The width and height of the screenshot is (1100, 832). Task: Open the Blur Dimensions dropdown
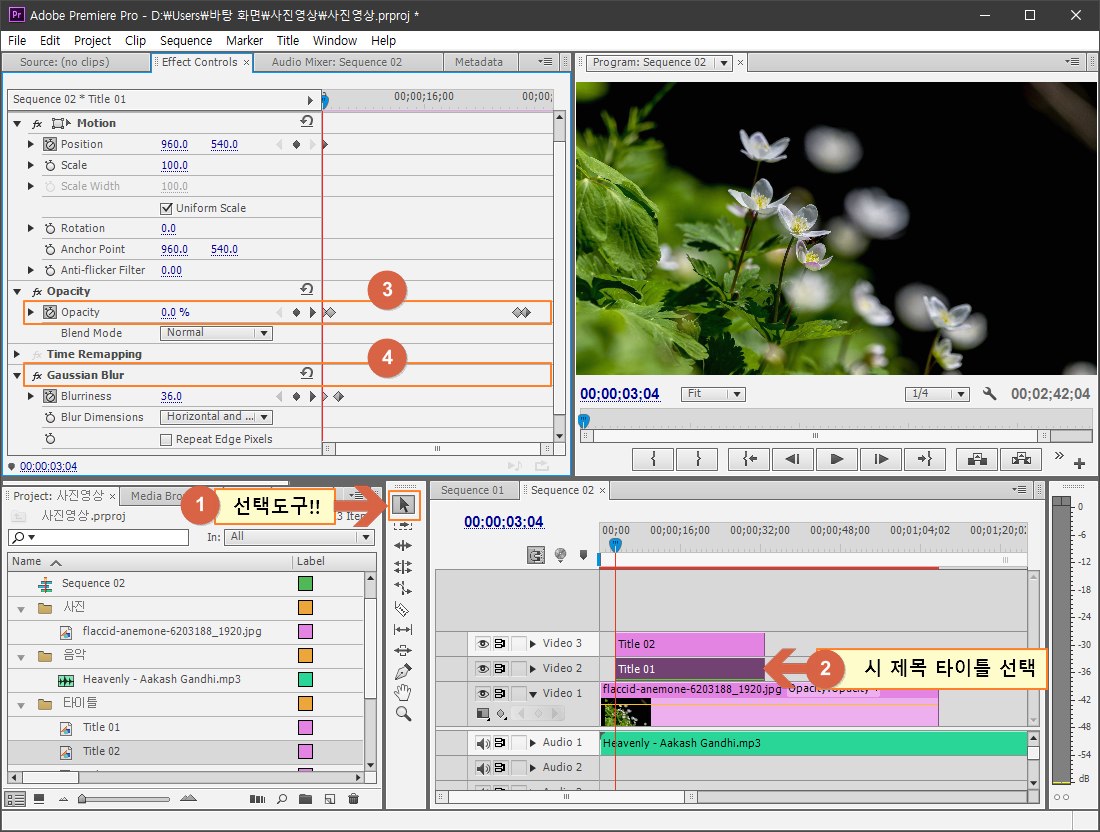tap(216, 417)
